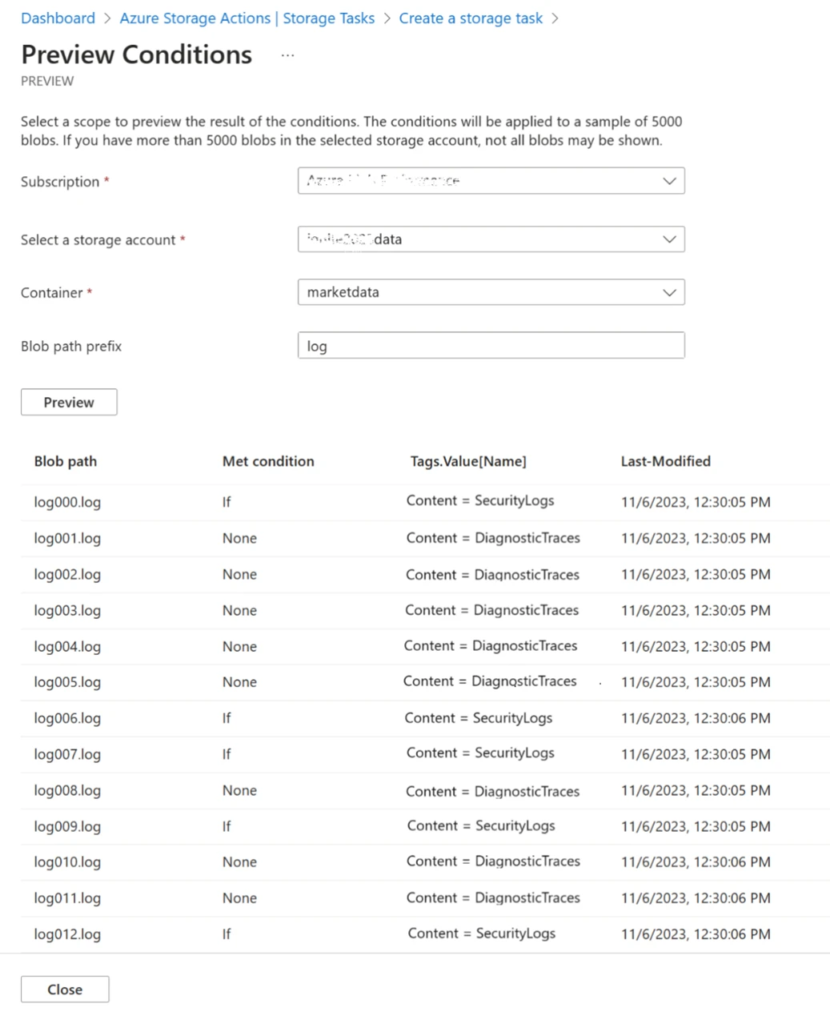
Task: Click the Close button
Action: [x=64, y=989]
